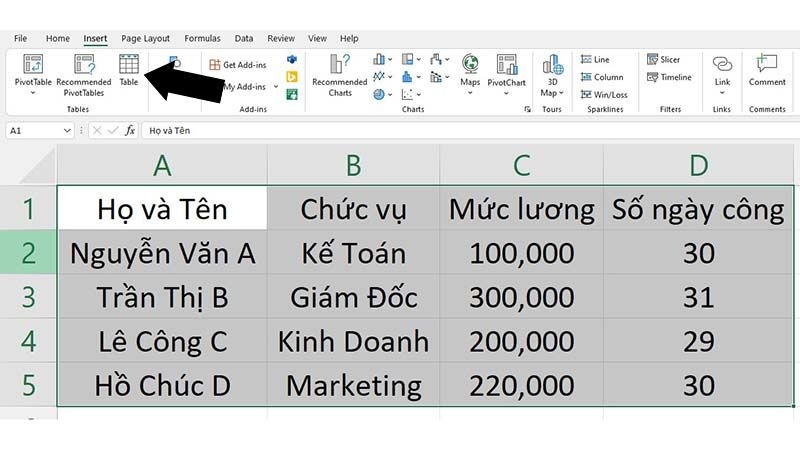Select row 3 header
The width and height of the screenshot is (800, 450).
point(28,297)
